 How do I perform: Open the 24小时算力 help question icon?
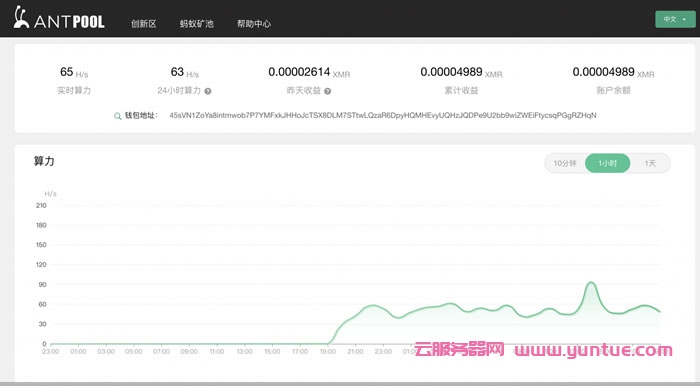tap(208, 91)
